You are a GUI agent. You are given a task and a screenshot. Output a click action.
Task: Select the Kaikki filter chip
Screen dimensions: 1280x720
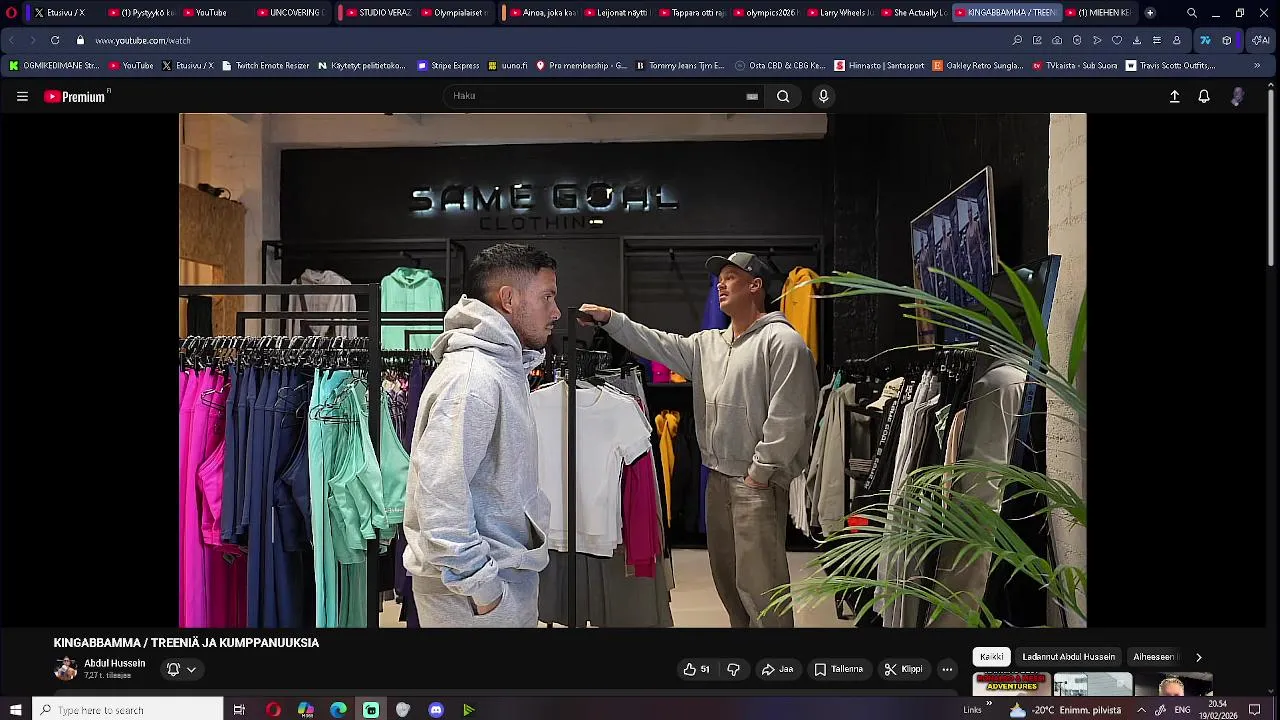(x=992, y=657)
